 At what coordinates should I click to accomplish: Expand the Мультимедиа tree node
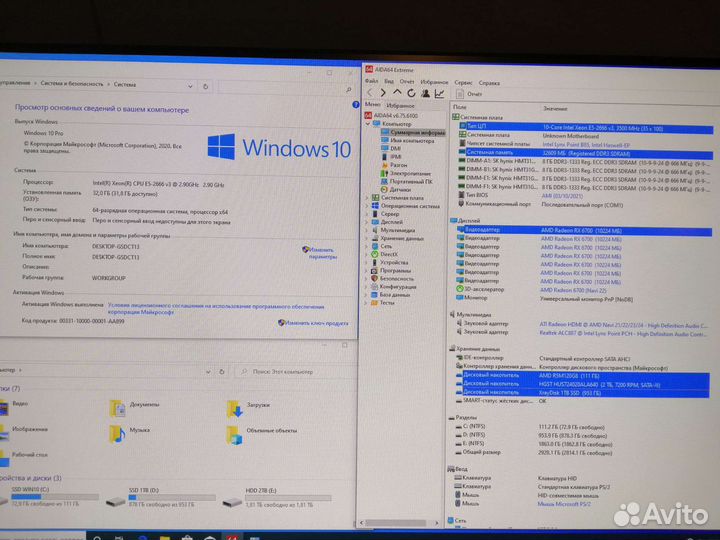coord(367,230)
